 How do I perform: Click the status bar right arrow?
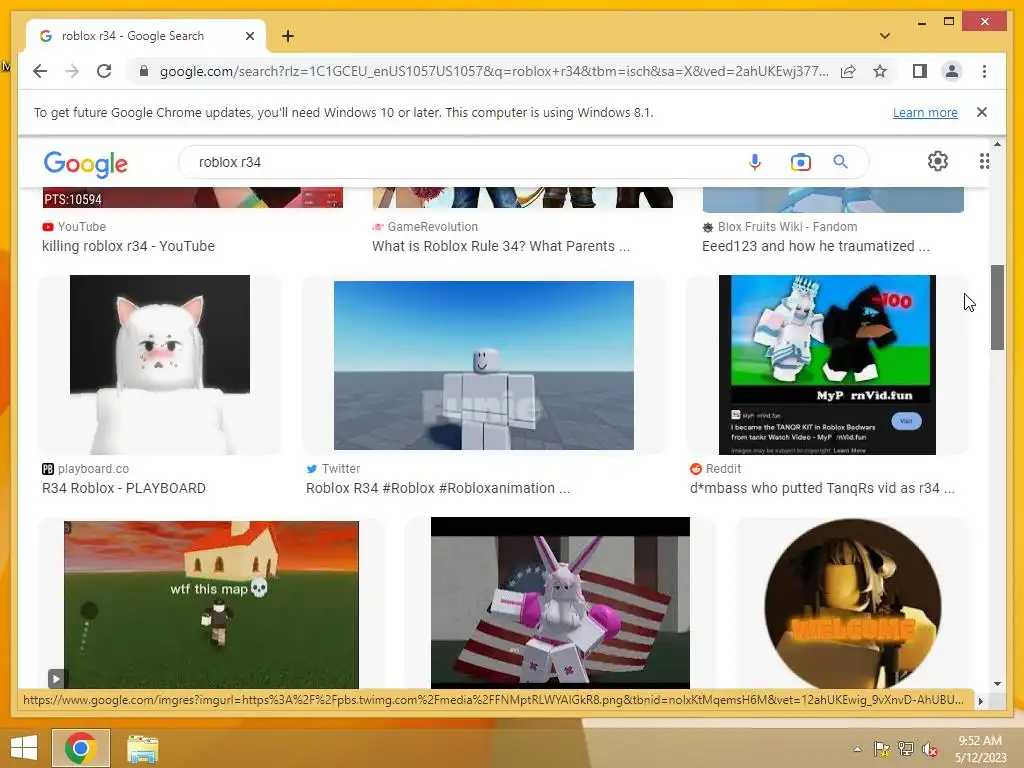pyautogui.click(x=980, y=701)
